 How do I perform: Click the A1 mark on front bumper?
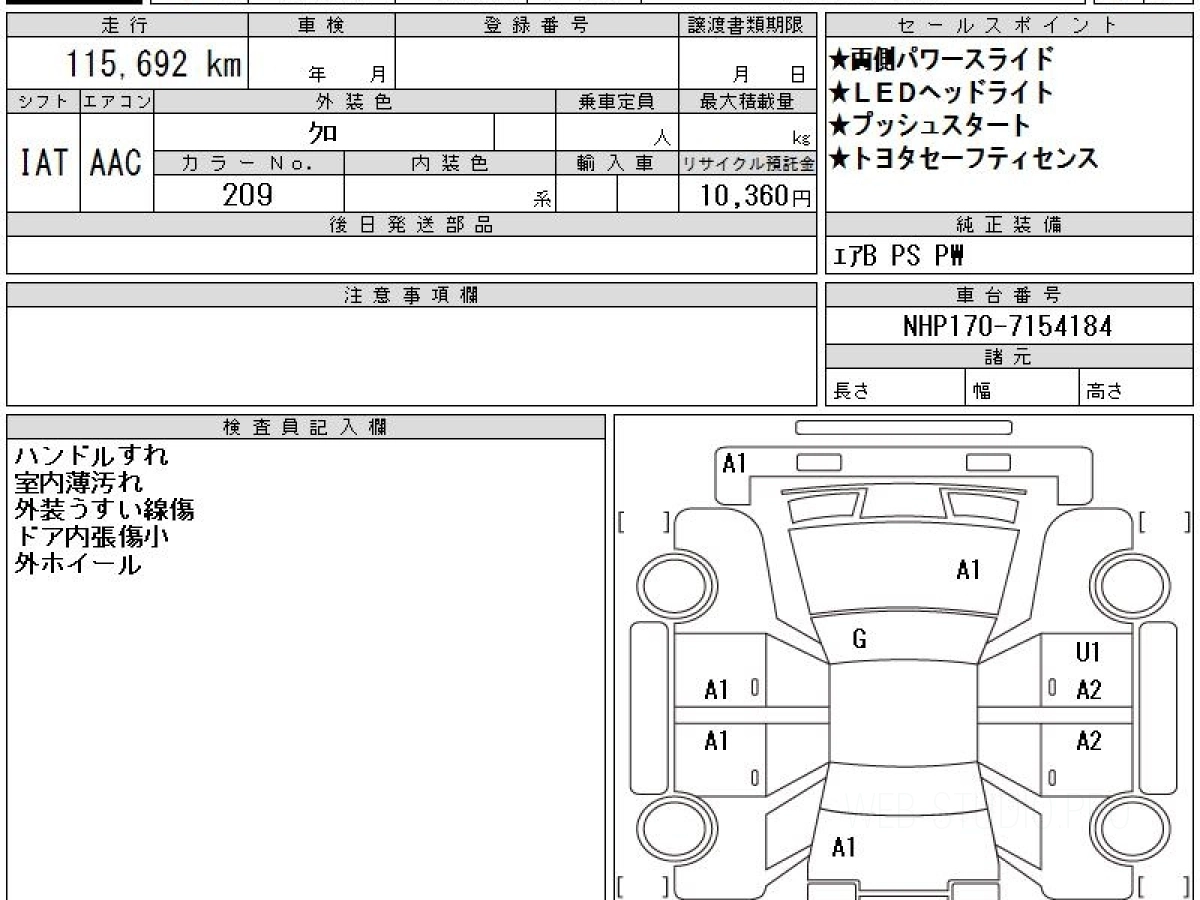click(x=735, y=463)
